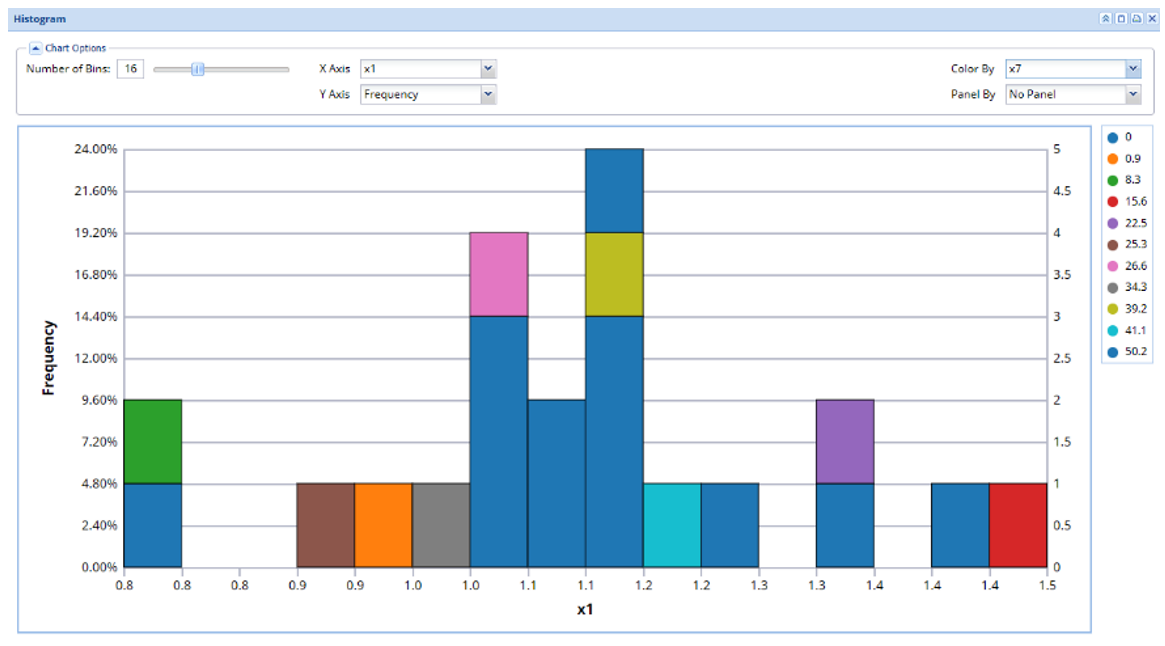Collapse the Chart Options section
The image size is (1165, 646).
(x=35, y=48)
